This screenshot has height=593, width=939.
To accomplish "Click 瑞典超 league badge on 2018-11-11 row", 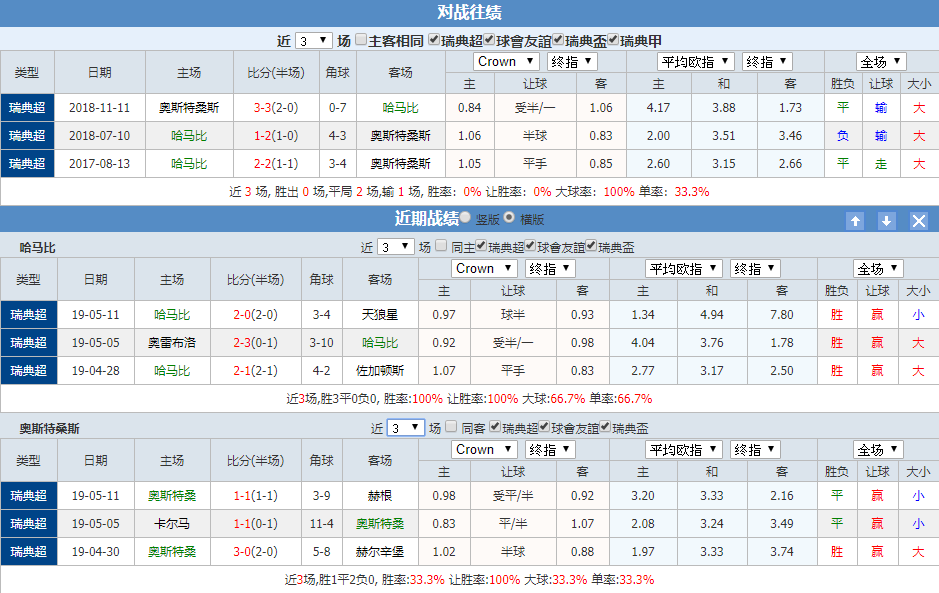I will coord(27,108).
